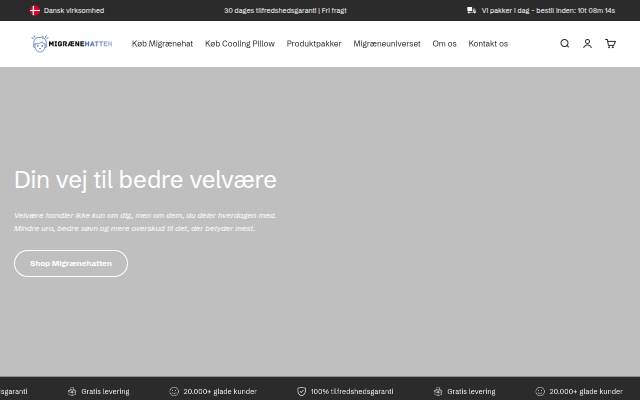Go to Migræneuniverset page
The height and width of the screenshot is (400, 640).
387,44
